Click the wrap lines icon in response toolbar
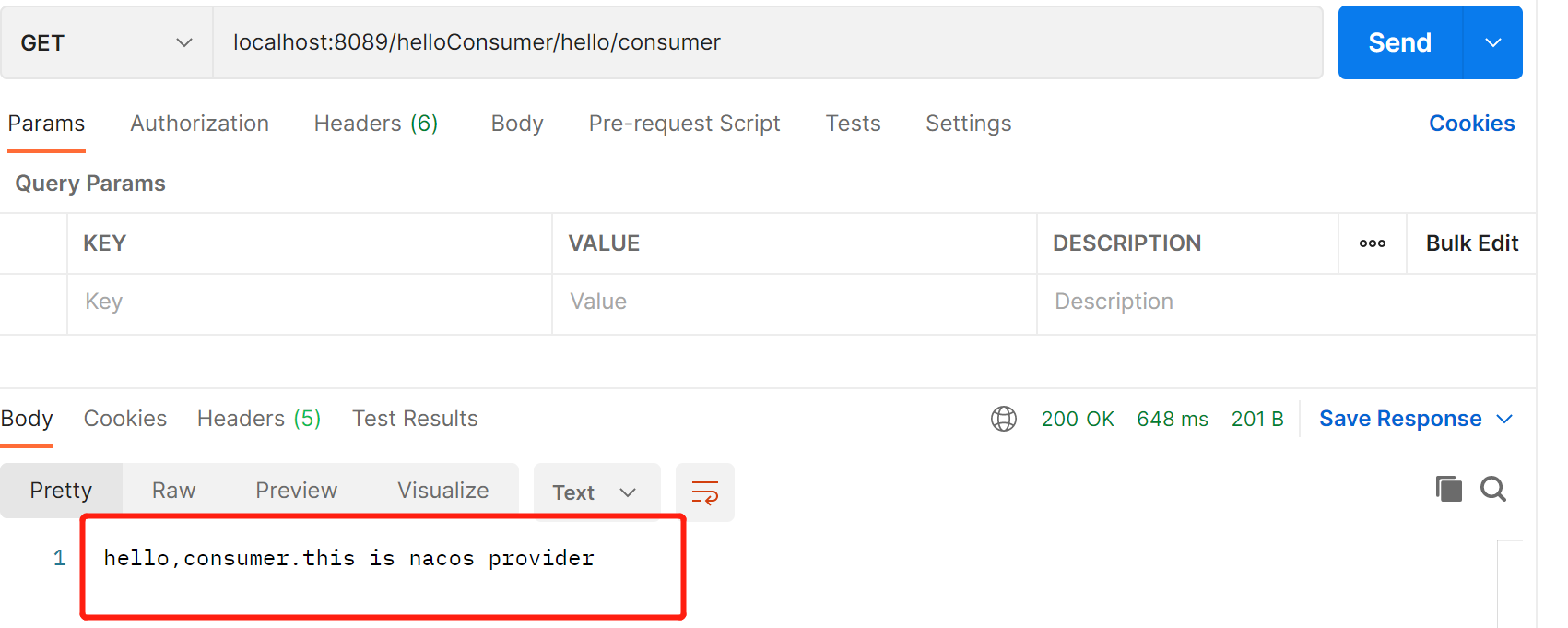The width and height of the screenshot is (1568, 628). pyautogui.click(x=705, y=492)
